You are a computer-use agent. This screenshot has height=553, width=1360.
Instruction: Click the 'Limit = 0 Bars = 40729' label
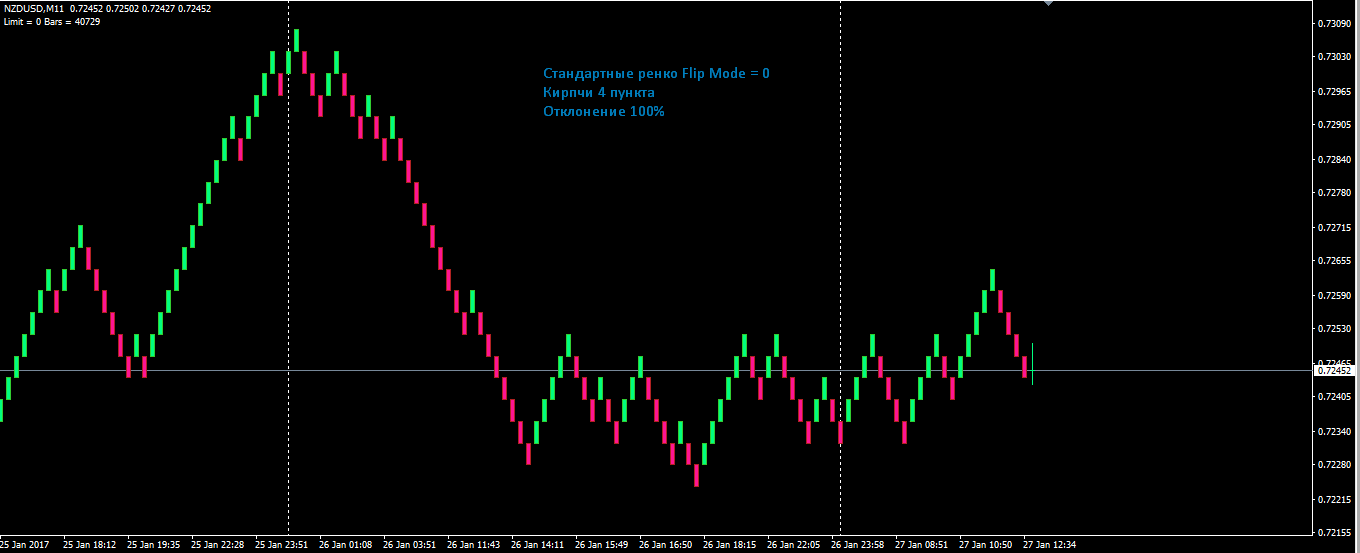pyautogui.click(x=52, y=21)
